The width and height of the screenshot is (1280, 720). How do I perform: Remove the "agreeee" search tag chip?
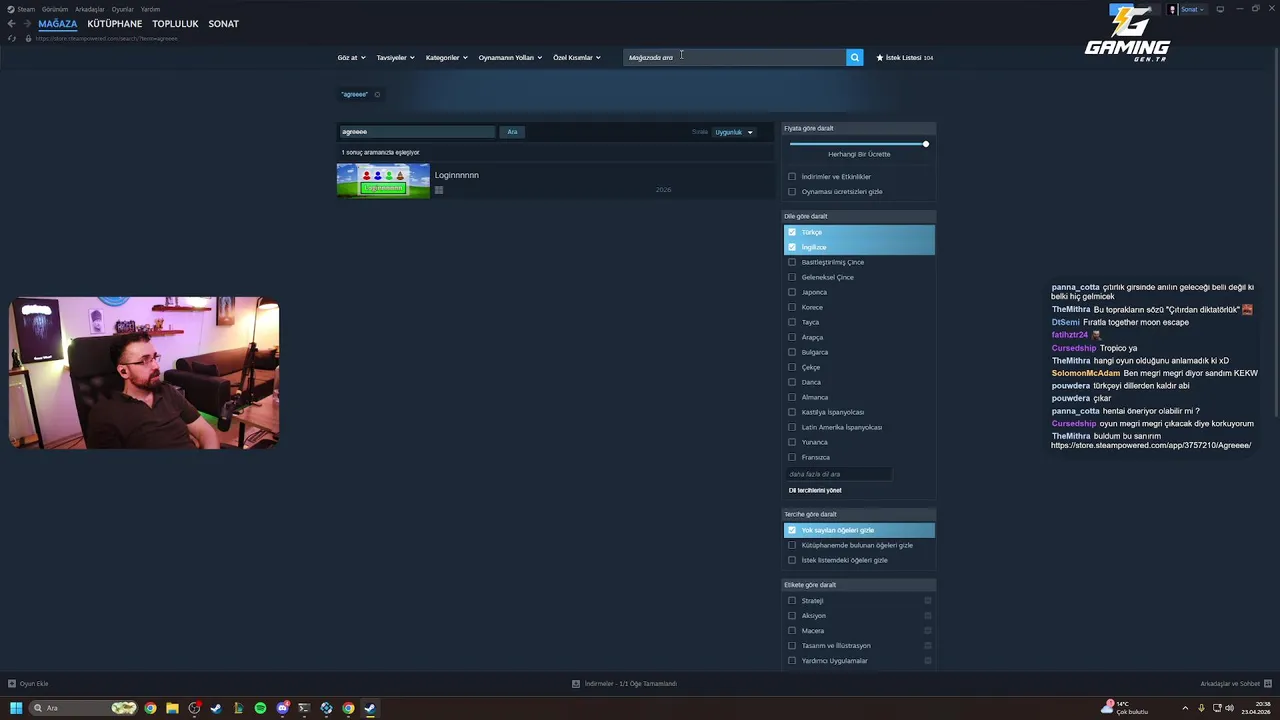377,94
